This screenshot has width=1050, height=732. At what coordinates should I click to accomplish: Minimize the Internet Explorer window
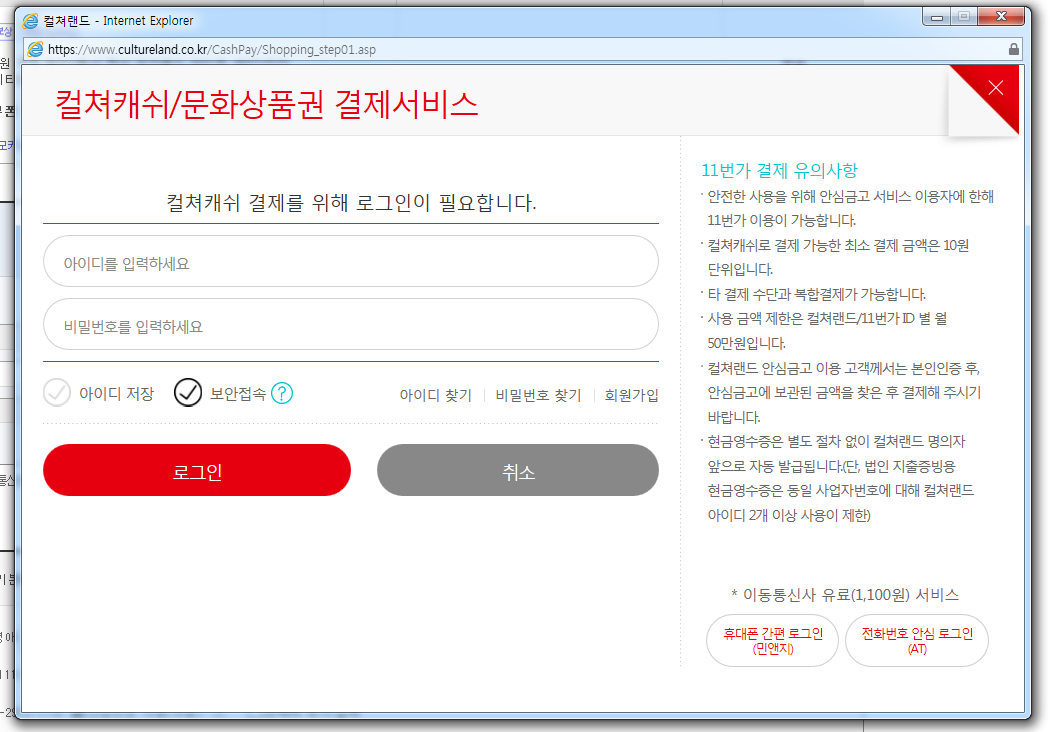(937, 17)
